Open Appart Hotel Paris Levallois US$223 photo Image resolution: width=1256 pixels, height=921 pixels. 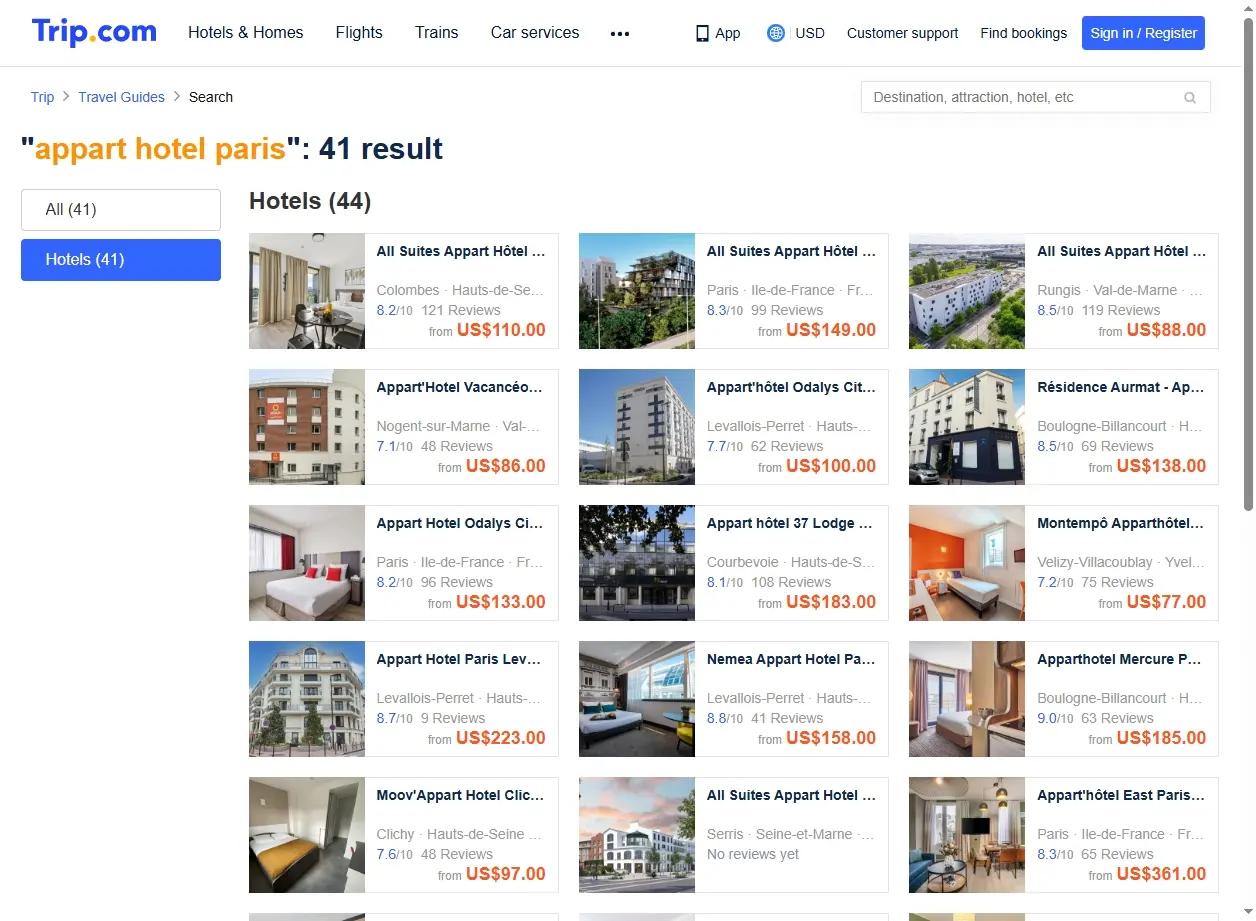point(307,699)
